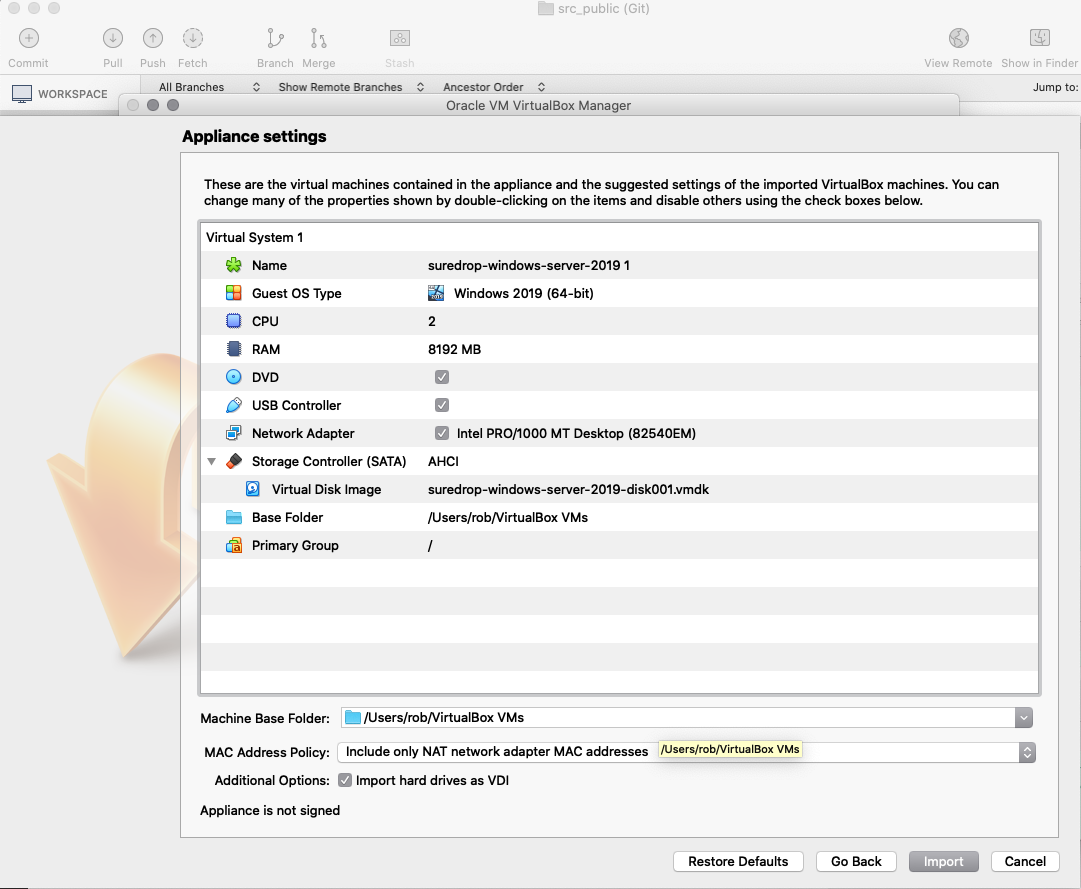This screenshot has width=1081, height=889.
Task: Click the Cancel button
Action: tap(1025, 861)
